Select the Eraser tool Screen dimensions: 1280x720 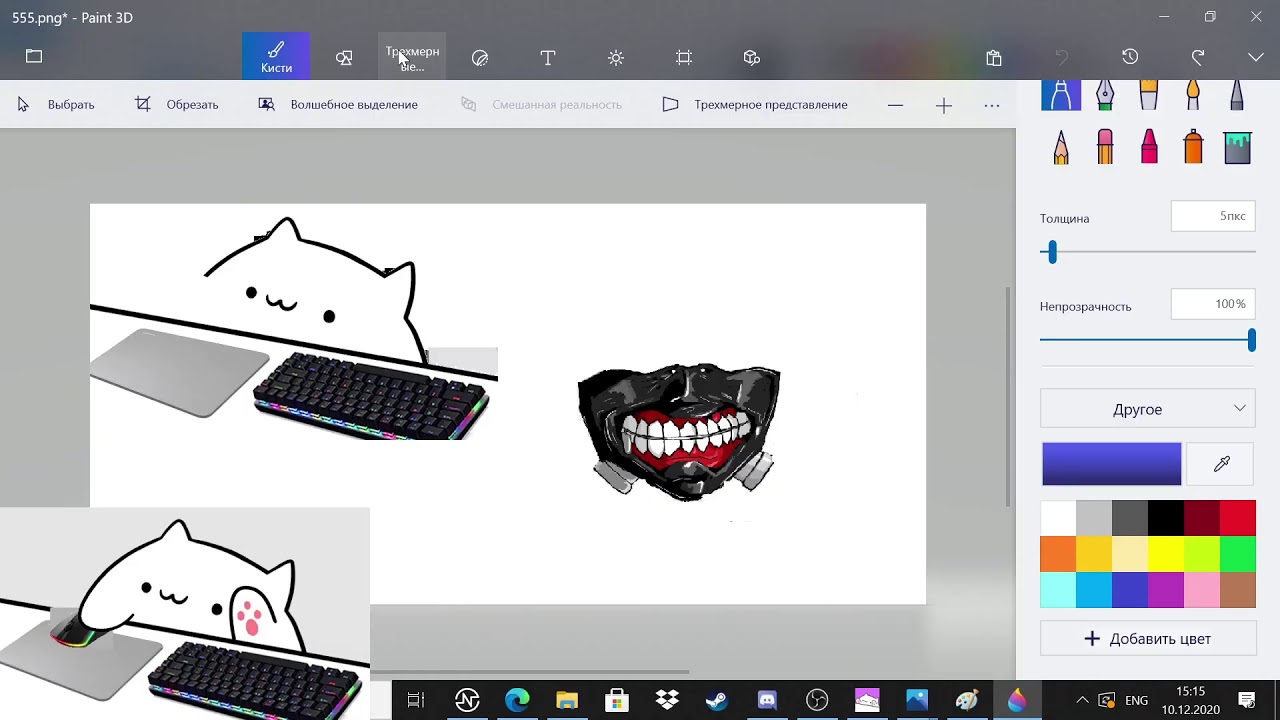[x=1105, y=147]
